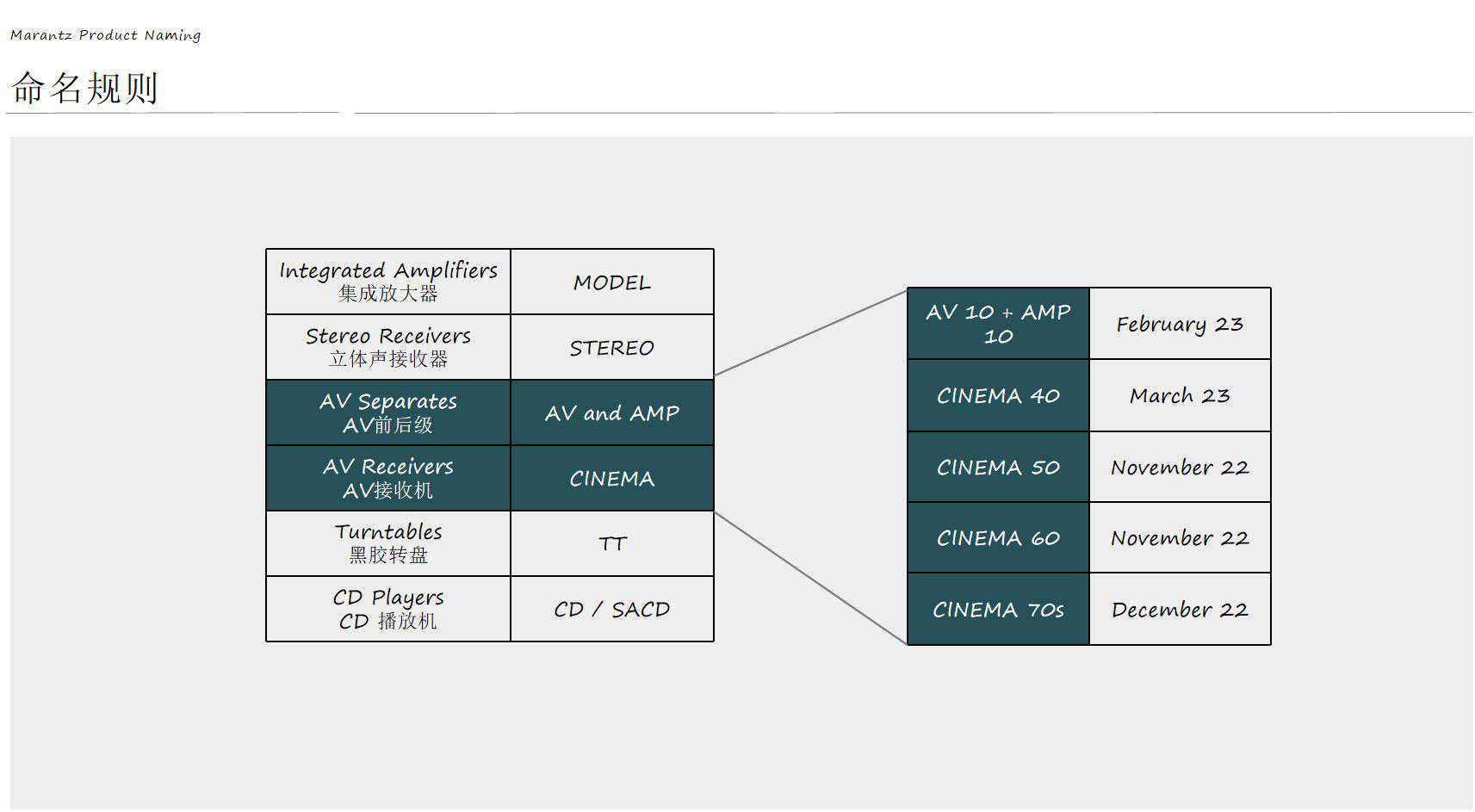The width and height of the screenshot is (1475, 812).
Task: Click the Integrated Amplifiers table cell
Action: tap(387, 282)
